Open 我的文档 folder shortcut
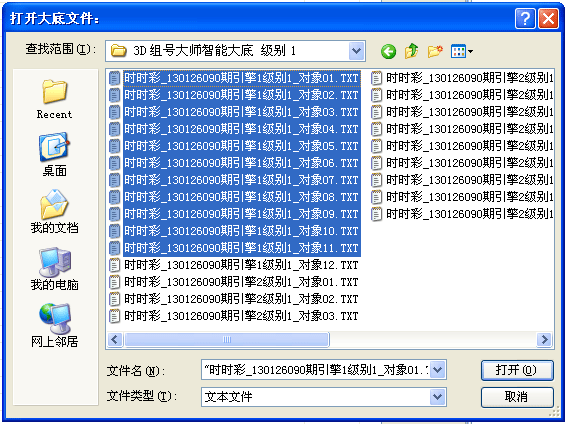 click(54, 212)
